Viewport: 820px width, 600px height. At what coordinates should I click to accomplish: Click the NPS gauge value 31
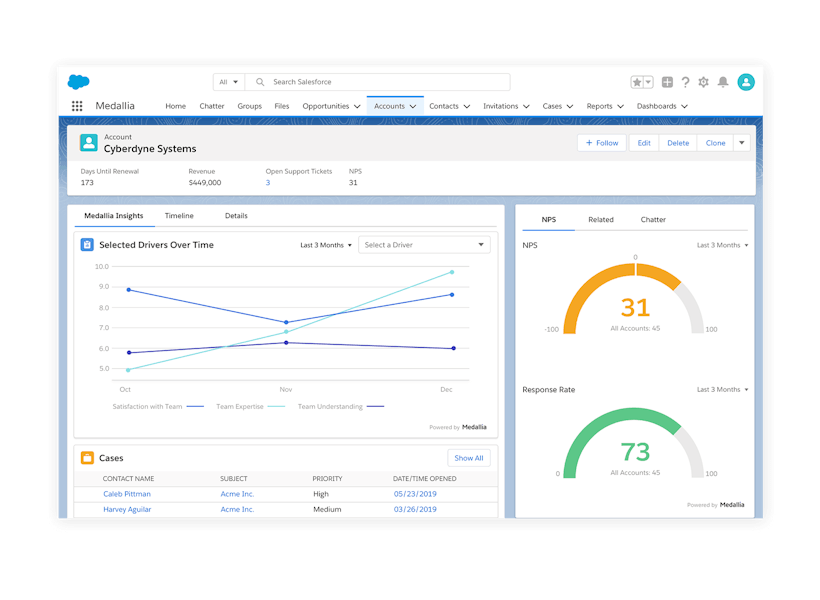[635, 308]
